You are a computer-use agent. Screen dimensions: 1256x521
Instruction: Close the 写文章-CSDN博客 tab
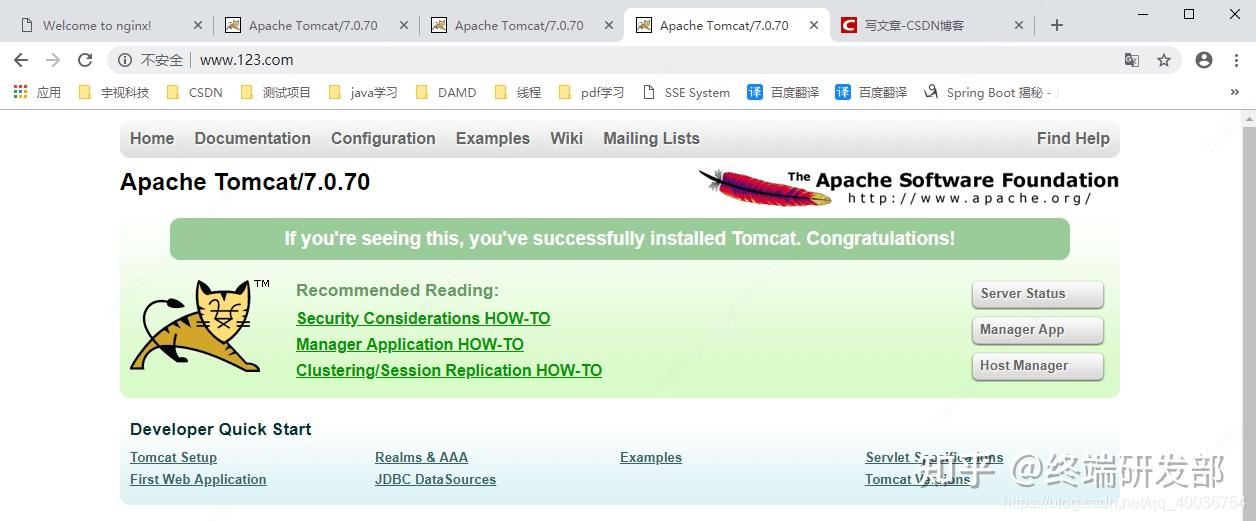pos(1020,26)
